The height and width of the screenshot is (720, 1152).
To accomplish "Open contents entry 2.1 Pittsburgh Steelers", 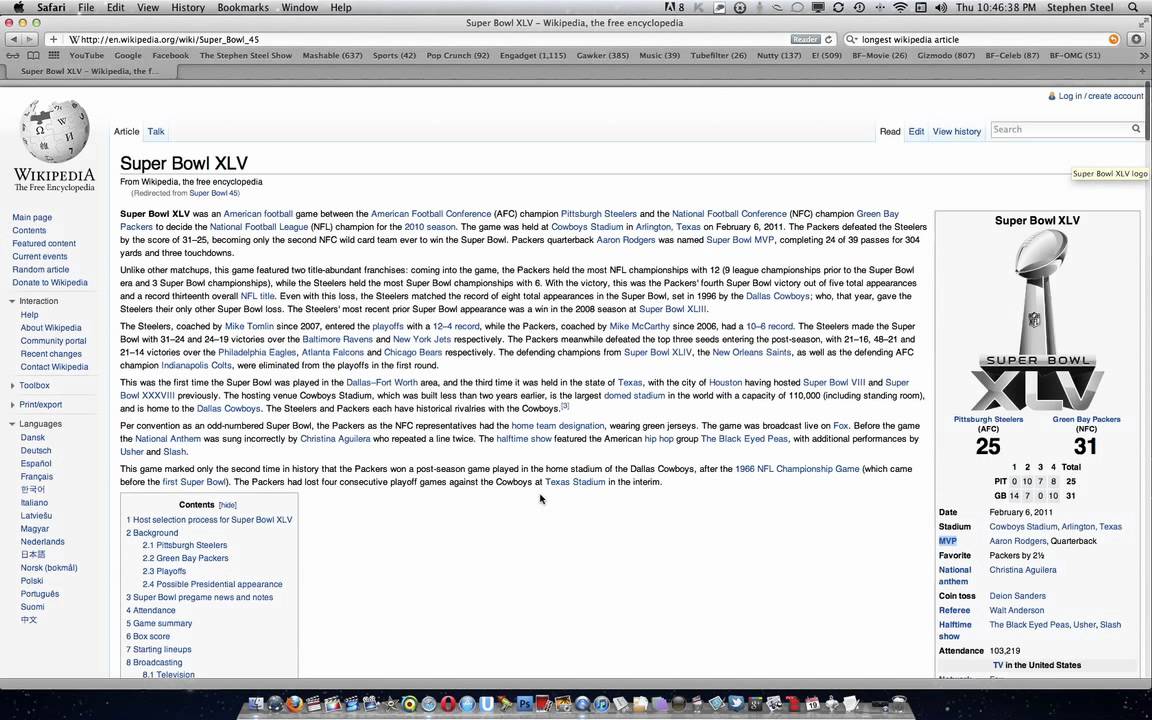I will click(x=184, y=545).
